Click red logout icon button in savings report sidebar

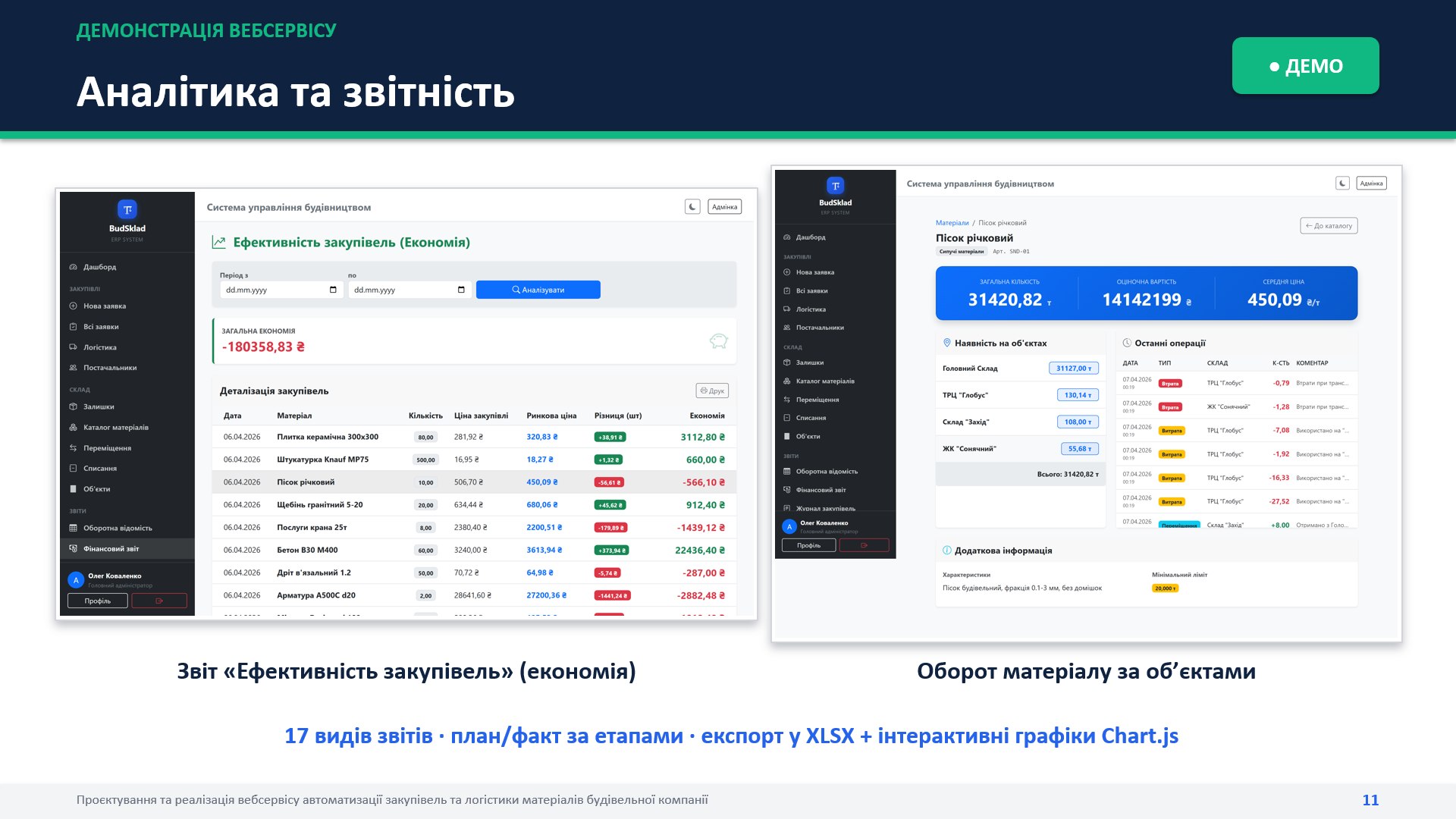point(159,601)
